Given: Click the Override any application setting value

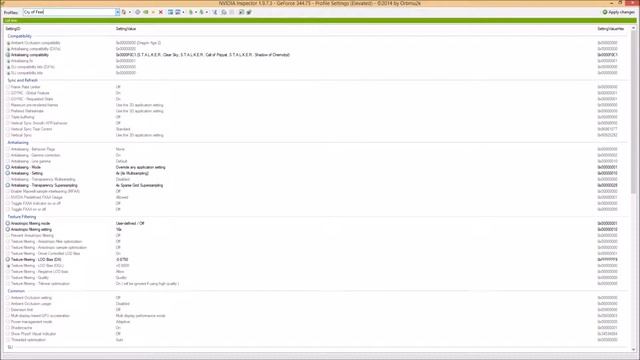Looking at the screenshot, I should pyautogui.click(x=140, y=167).
